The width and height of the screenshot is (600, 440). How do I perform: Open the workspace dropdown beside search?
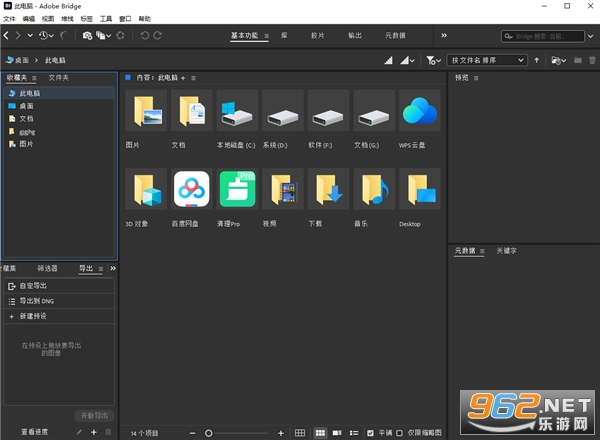(x=591, y=36)
